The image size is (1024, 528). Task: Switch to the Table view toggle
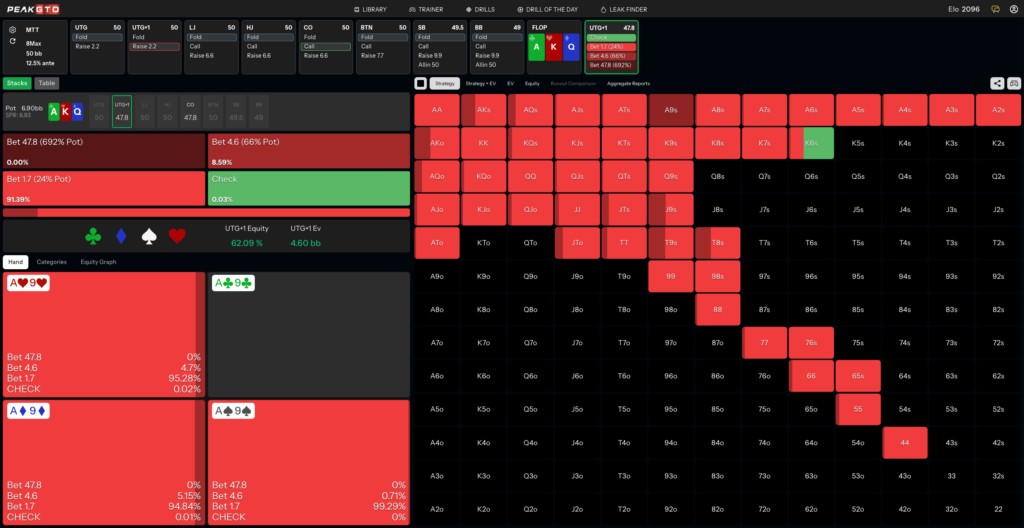(x=46, y=83)
